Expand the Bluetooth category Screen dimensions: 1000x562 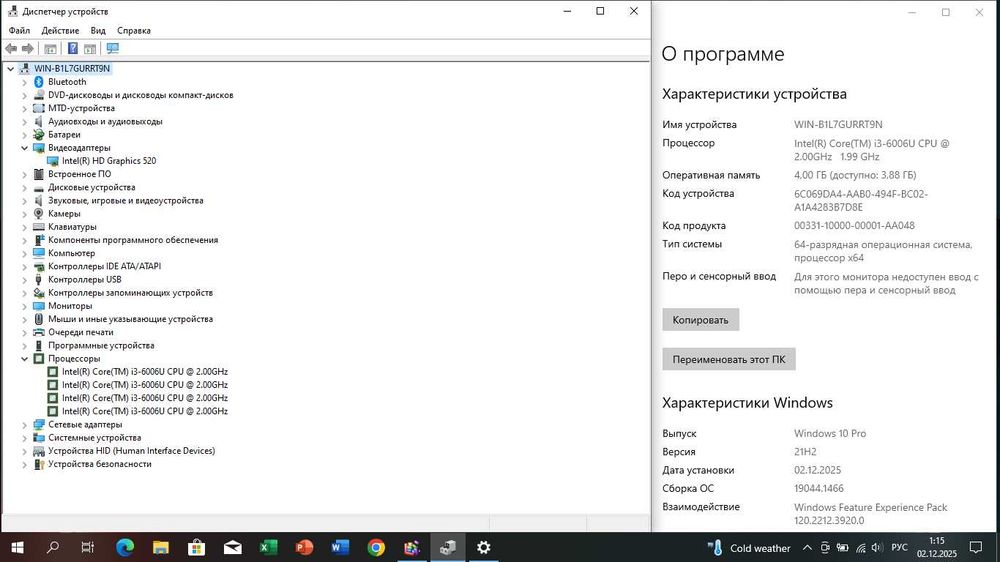tap(24, 82)
